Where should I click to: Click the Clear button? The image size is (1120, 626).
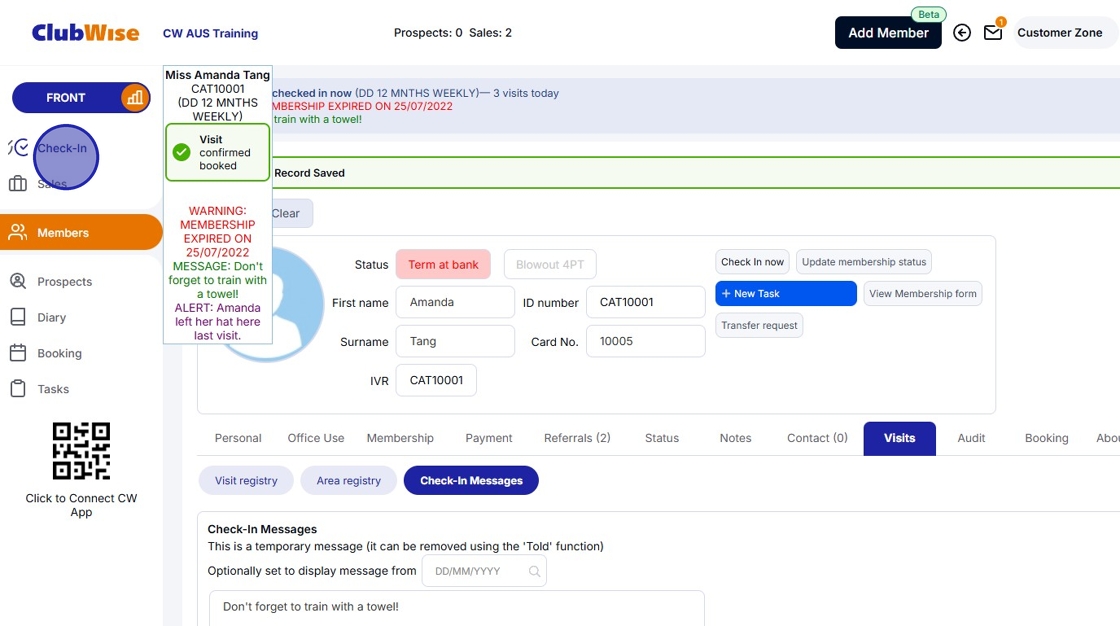coord(291,213)
